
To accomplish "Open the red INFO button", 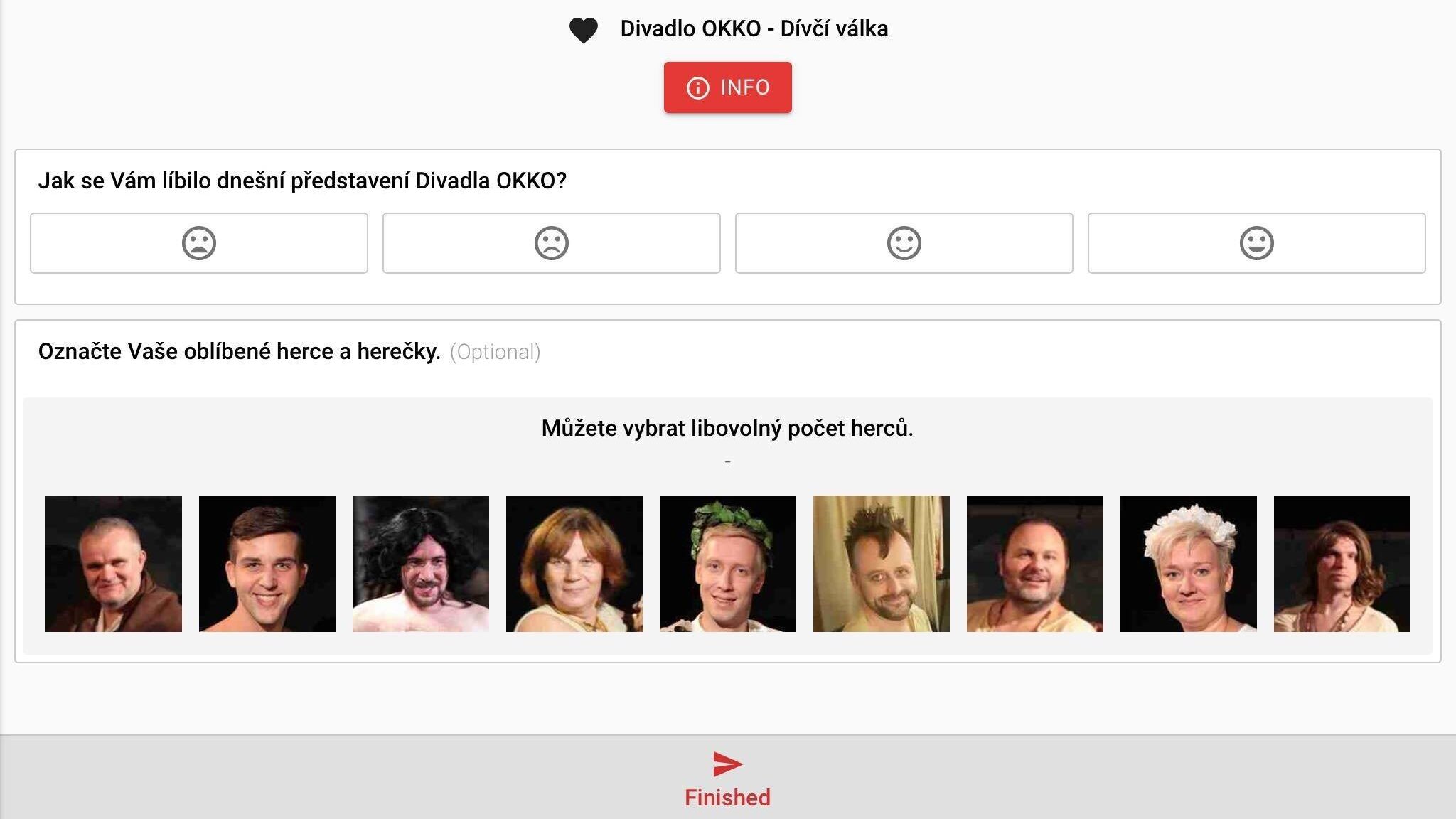I will click(x=727, y=87).
